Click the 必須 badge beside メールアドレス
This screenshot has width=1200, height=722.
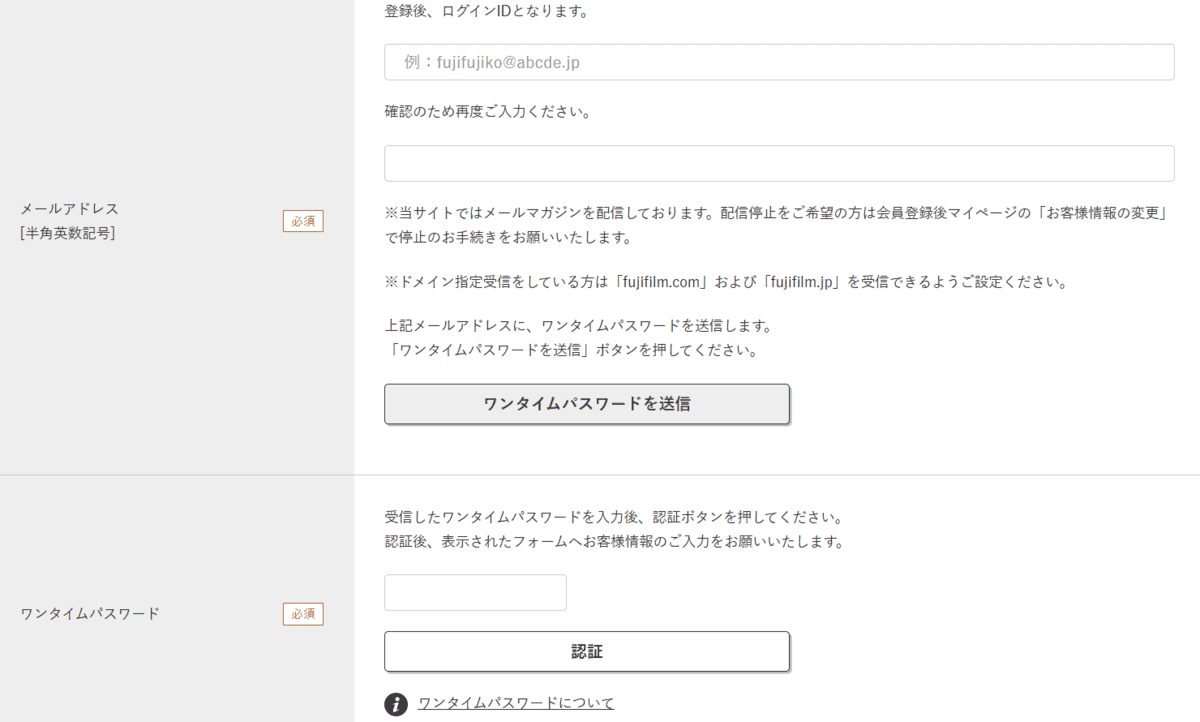pos(303,221)
